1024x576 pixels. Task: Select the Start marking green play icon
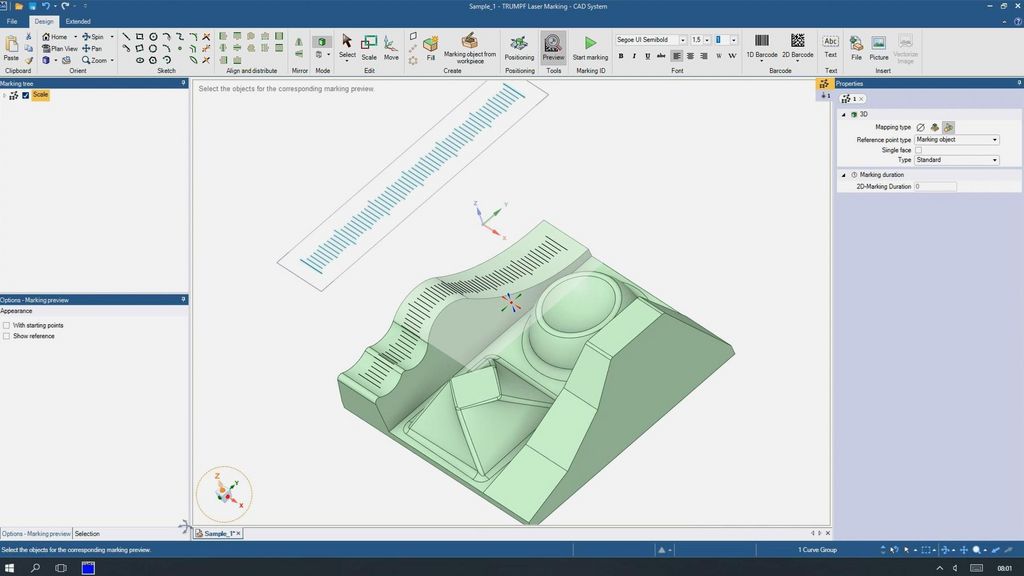[590, 44]
